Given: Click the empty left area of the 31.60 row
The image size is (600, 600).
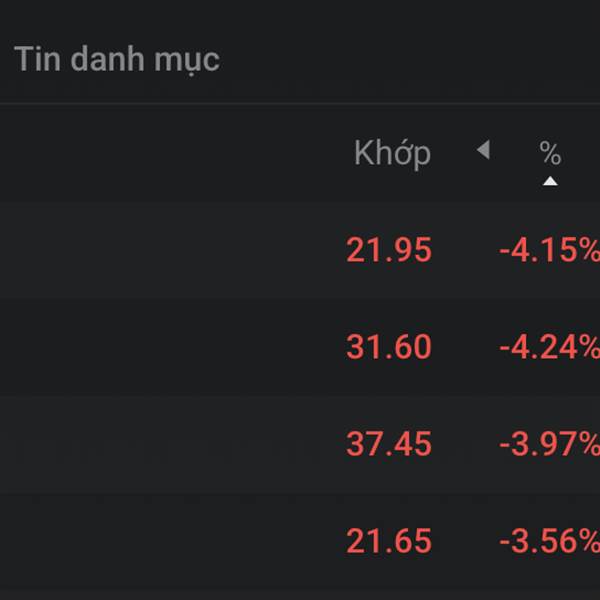Looking at the screenshot, I should 150,347.
